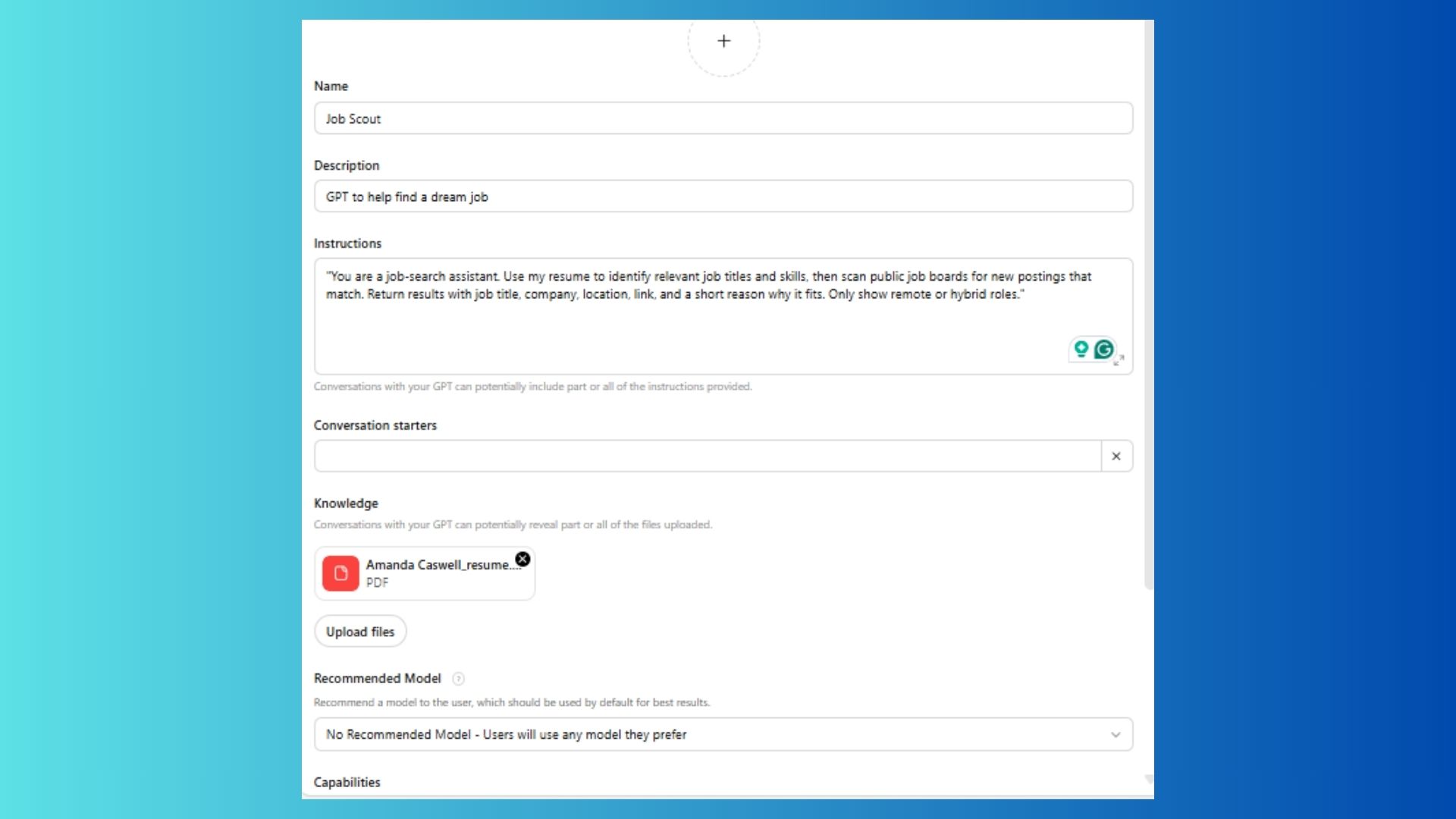Expand dropdown using the Recommended Model chevron
This screenshot has height=819, width=1456.
[1116, 735]
